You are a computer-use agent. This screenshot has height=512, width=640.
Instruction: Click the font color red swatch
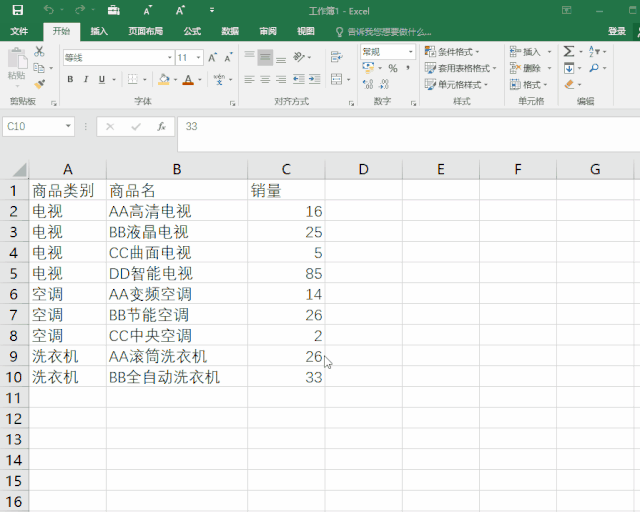tap(186, 80)
